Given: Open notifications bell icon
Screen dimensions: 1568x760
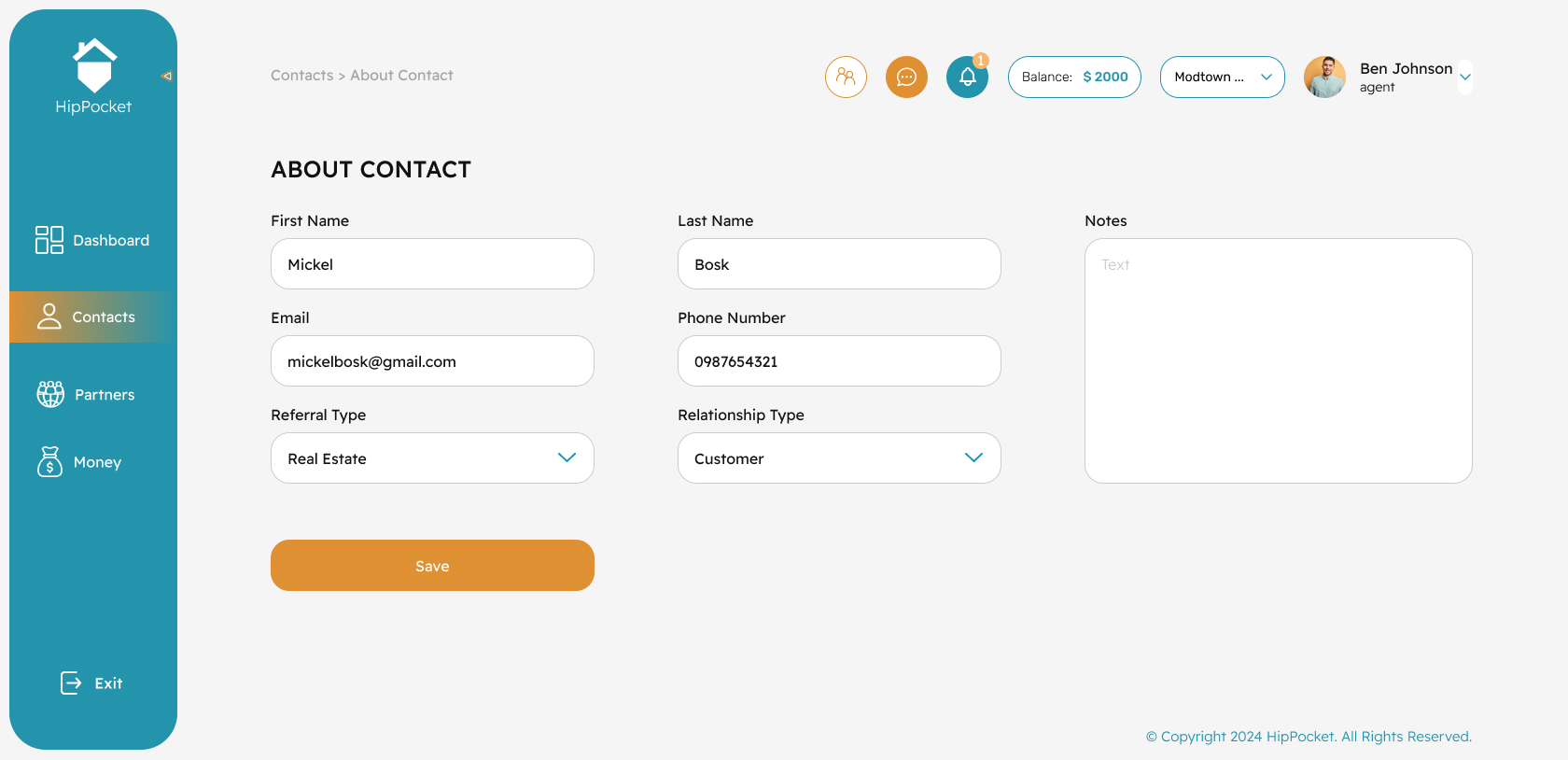Looking at the screenshot, I should pos(967,77).
